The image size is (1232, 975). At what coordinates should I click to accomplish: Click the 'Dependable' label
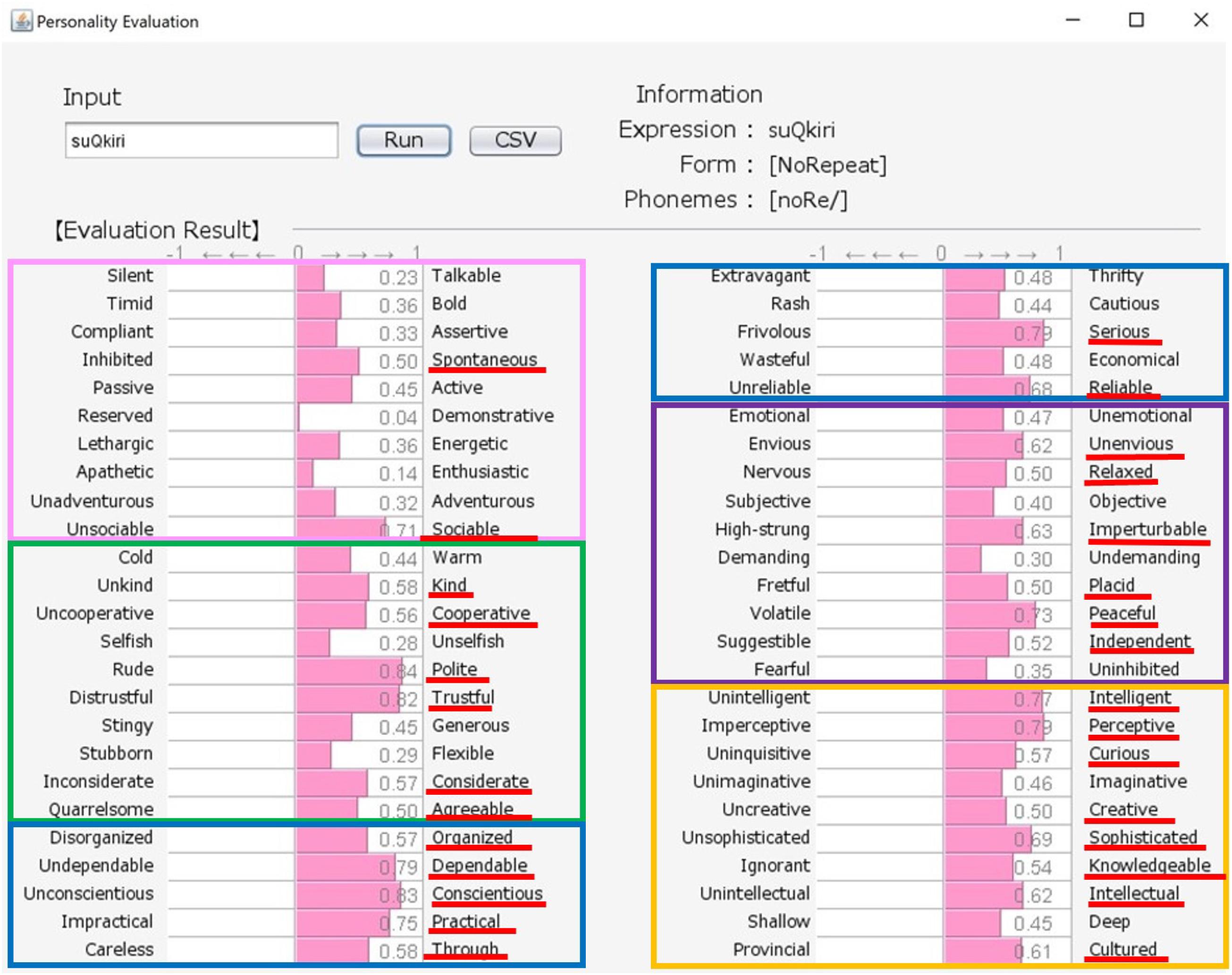[x=480, y=866]
